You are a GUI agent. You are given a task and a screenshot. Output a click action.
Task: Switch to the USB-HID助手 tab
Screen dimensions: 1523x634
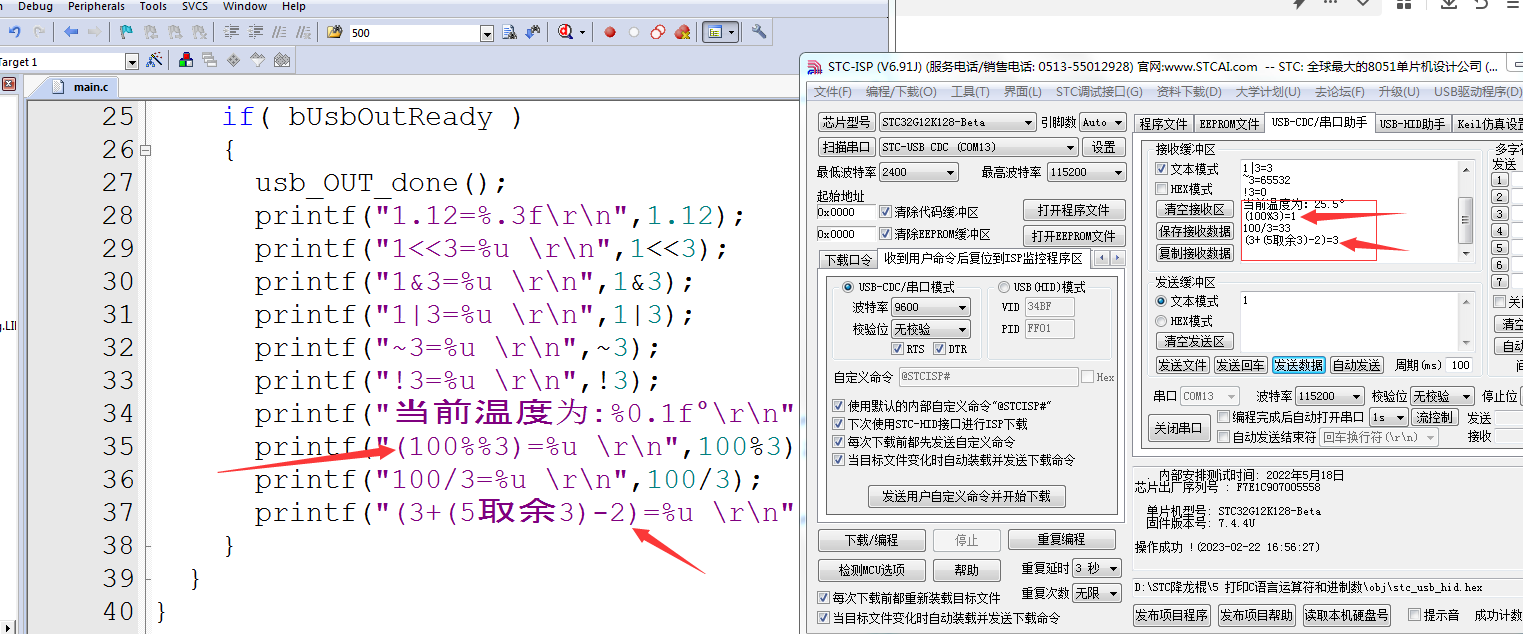point(1412,124)
